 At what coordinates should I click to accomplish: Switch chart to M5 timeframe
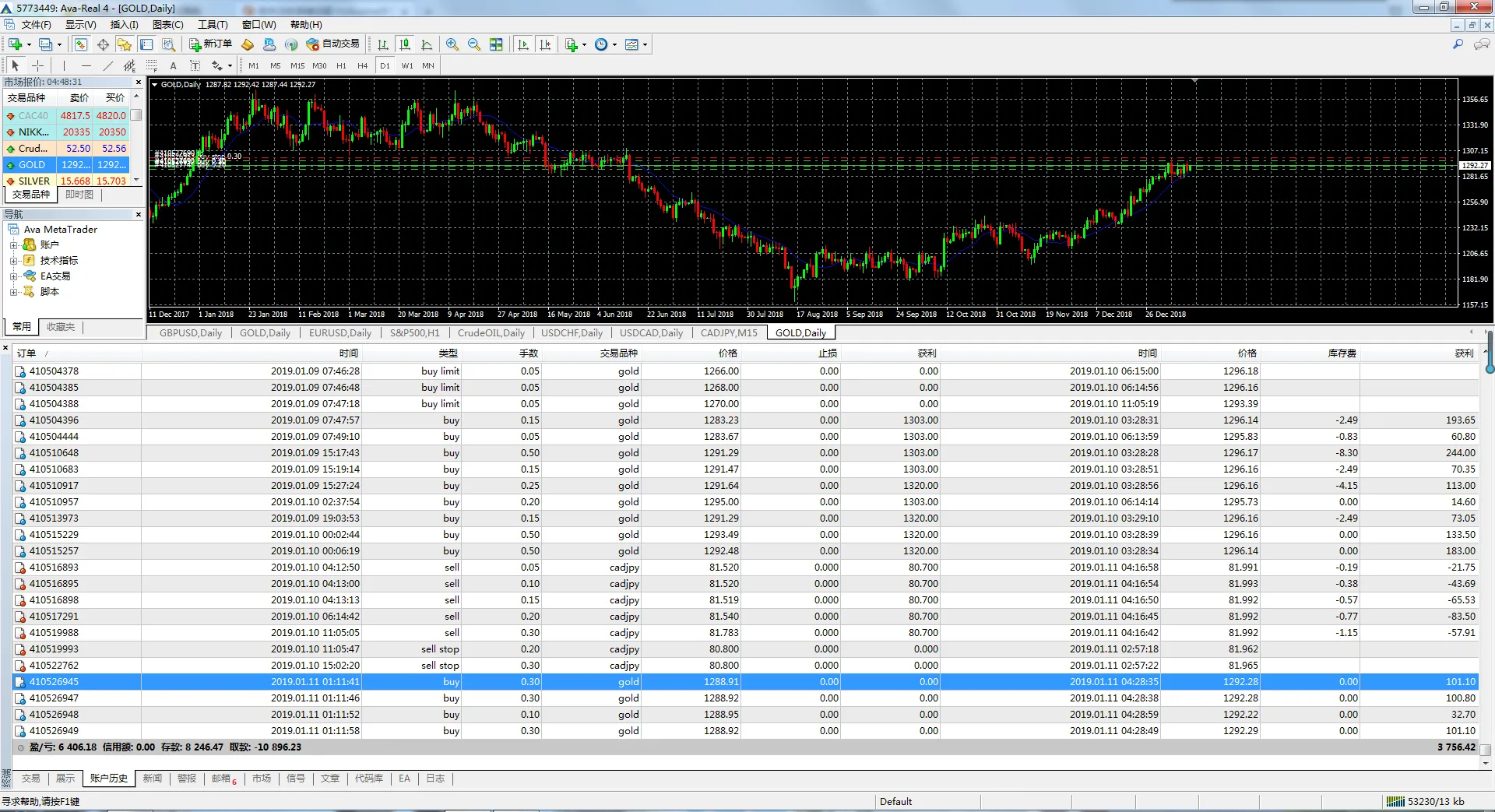(276, 65)
